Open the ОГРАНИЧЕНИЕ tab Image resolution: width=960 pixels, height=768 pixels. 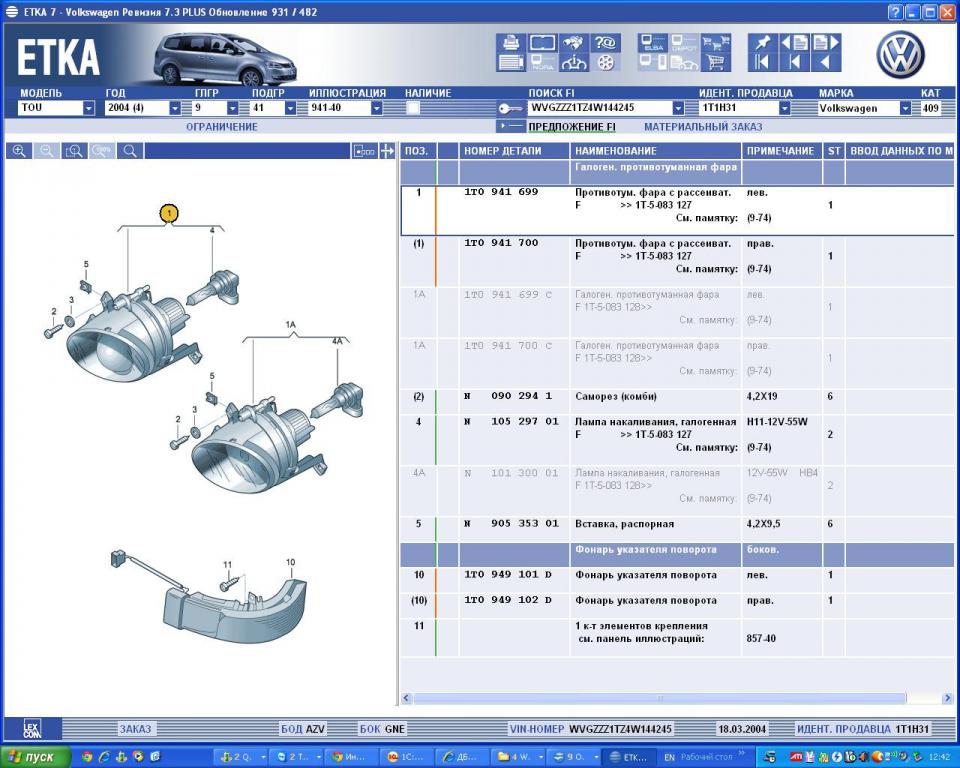pyautogui.click(x=222, y=127)
